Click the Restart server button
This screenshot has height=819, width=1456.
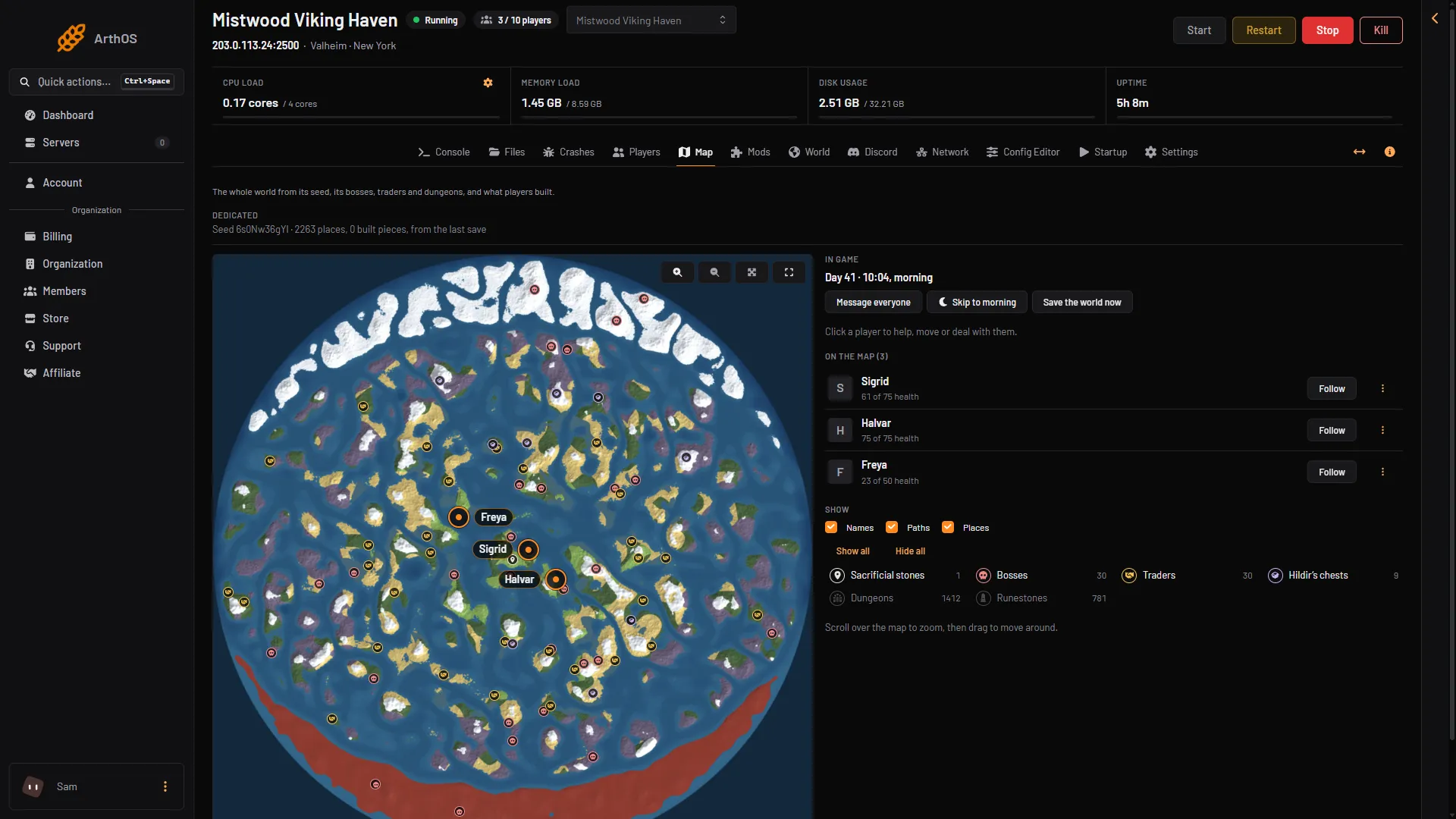click(x=1263, y=30)
